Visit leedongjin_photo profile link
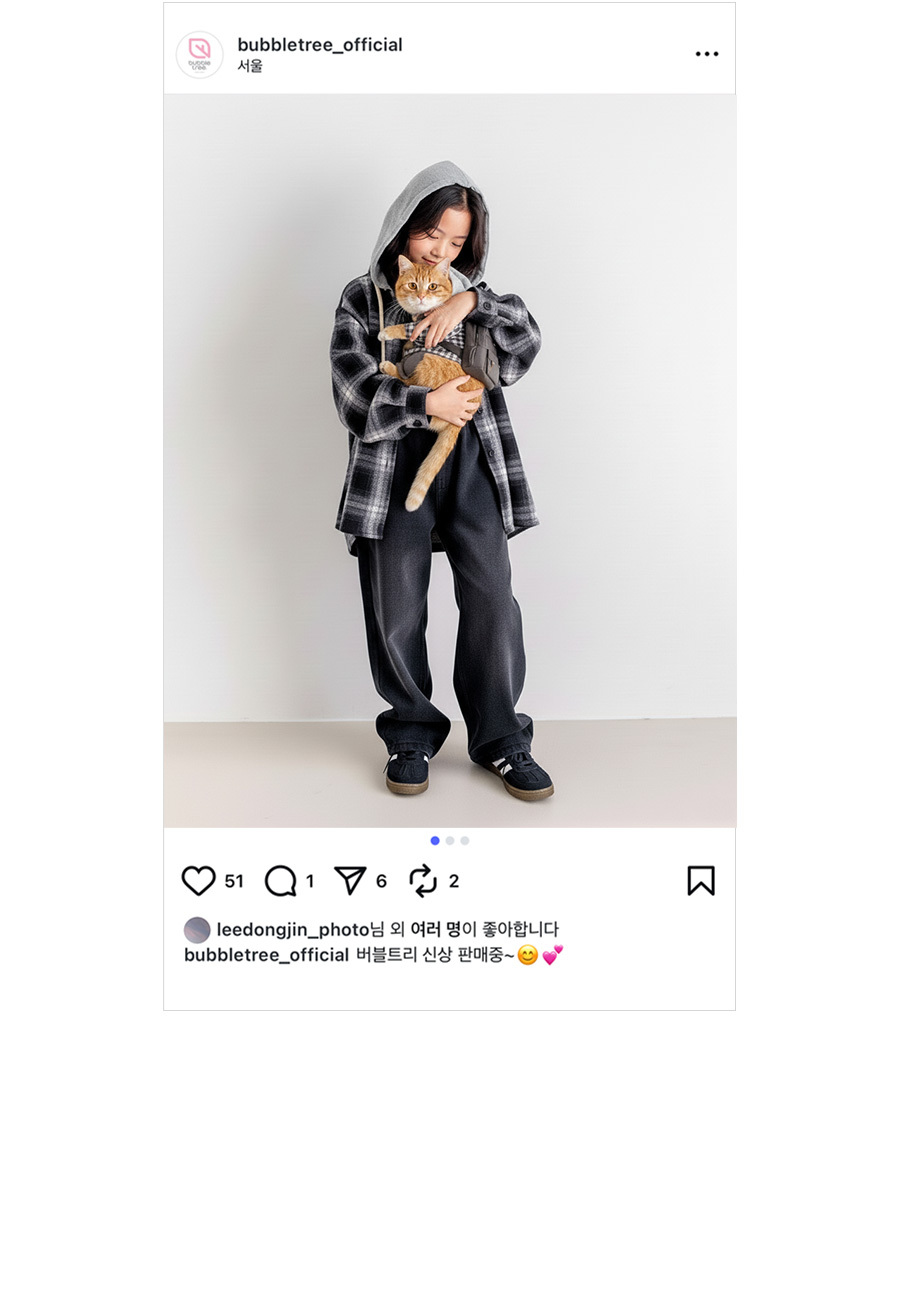 [293, 930]
